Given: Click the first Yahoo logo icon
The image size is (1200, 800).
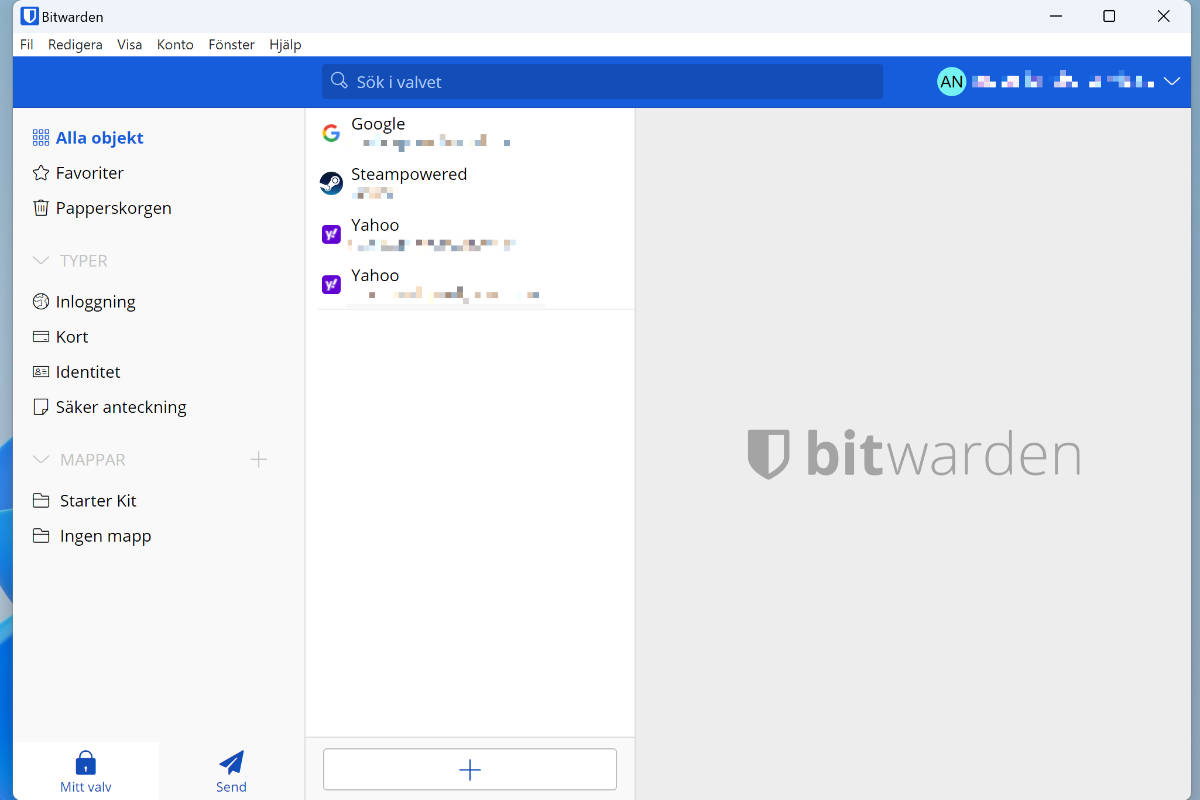Looking at the screenshot, I should [331, 234].
